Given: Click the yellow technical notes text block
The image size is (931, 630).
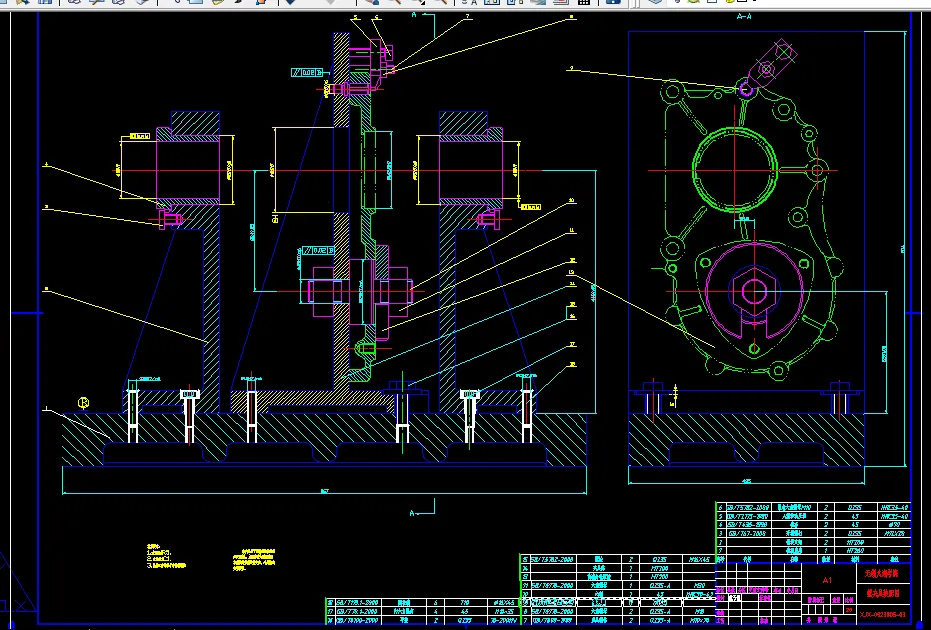Looking at the screenshot, I should [166, 556].
